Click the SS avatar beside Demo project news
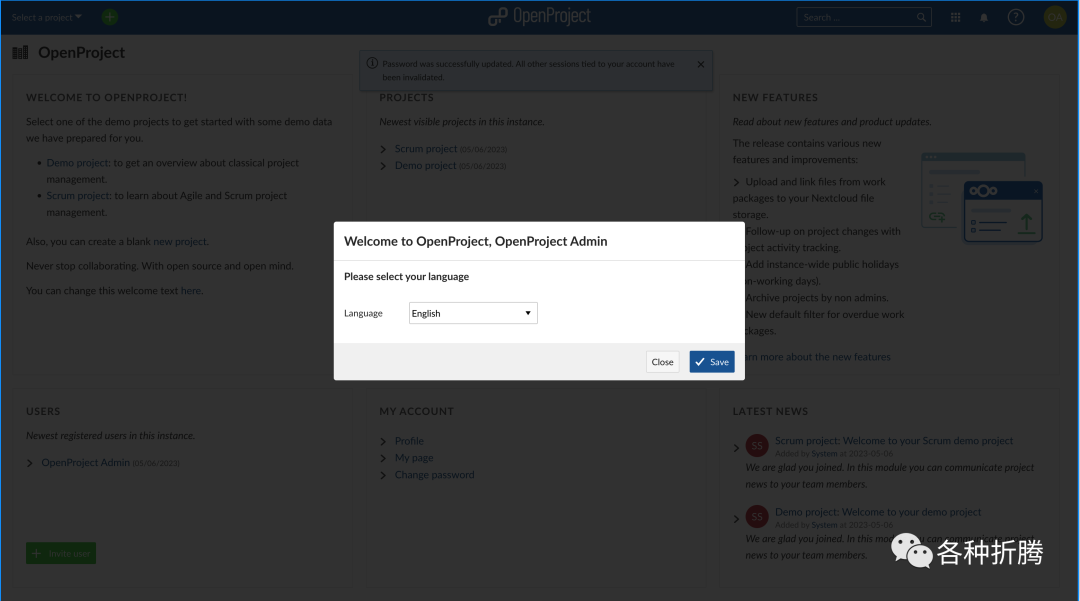Image resolution: width=1080 pixels, height=601 pixels. (757, 516)
